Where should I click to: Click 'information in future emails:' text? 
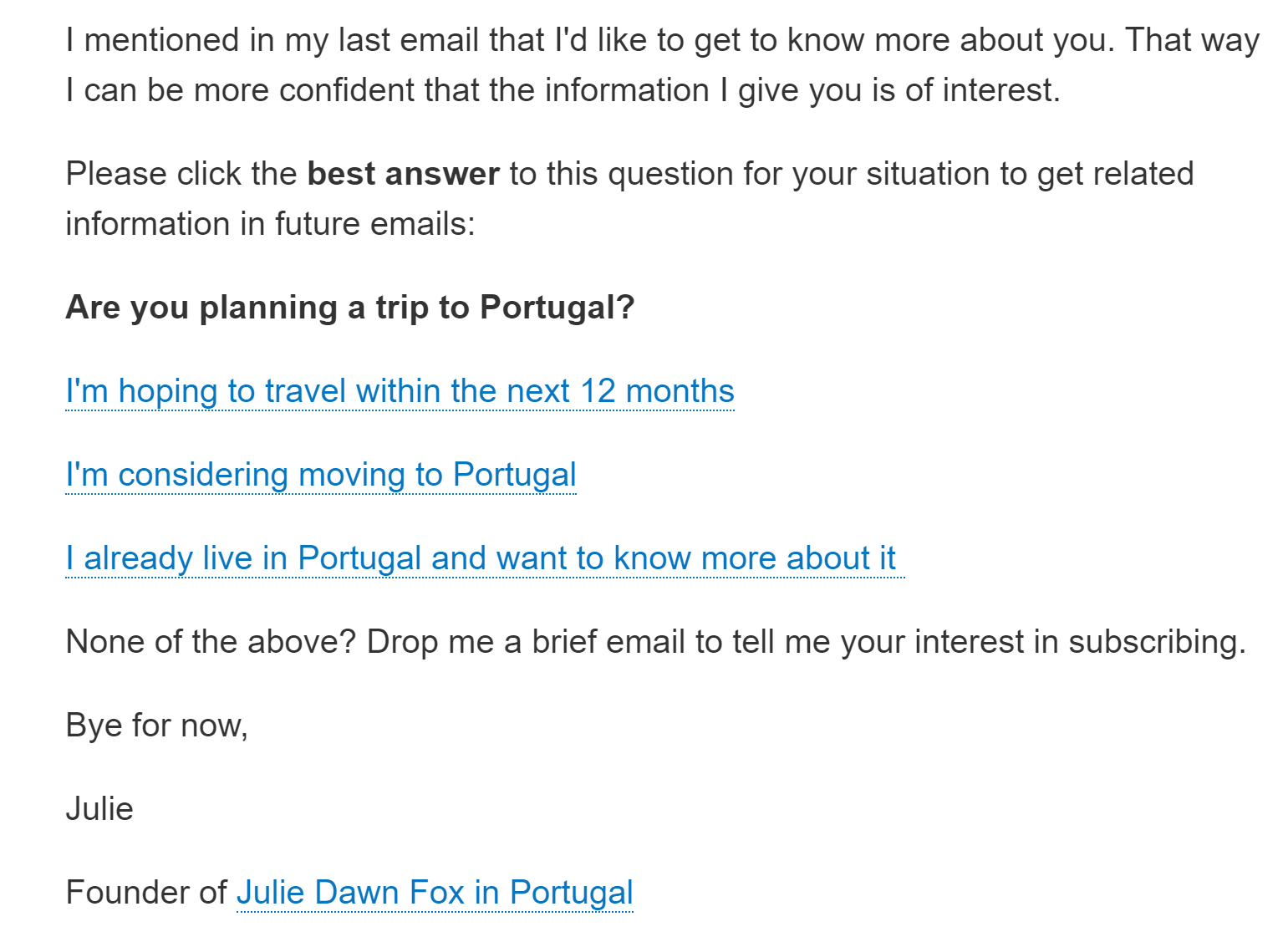click(270, 224)
